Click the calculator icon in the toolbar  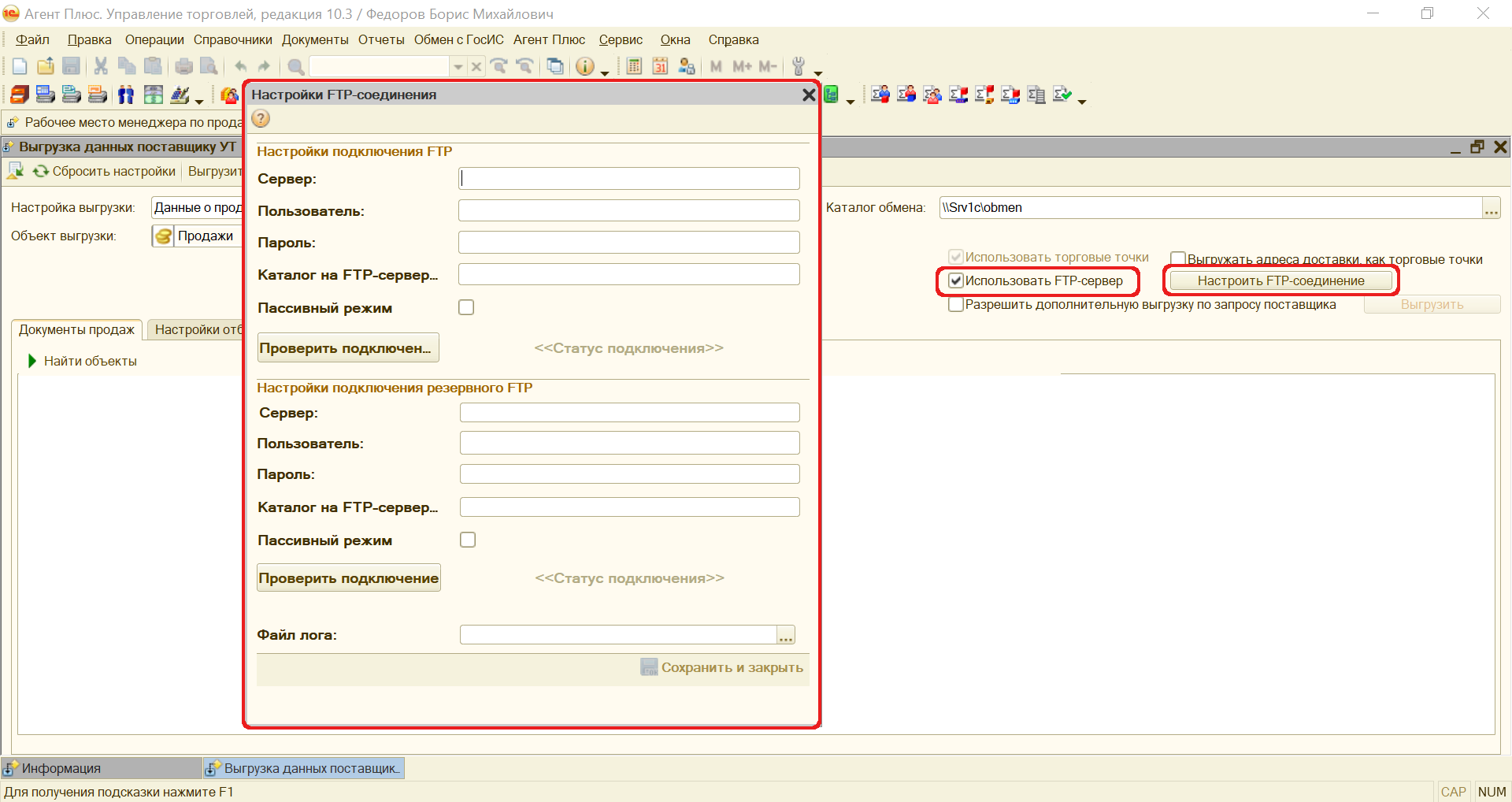coord(634,67)
